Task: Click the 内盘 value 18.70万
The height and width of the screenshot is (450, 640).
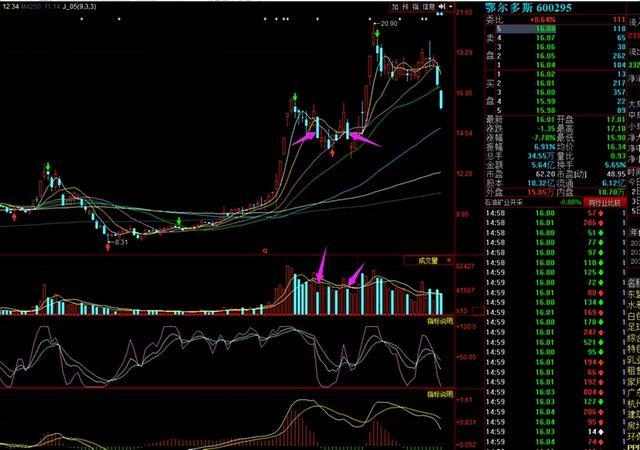Action: coord(612,192)
